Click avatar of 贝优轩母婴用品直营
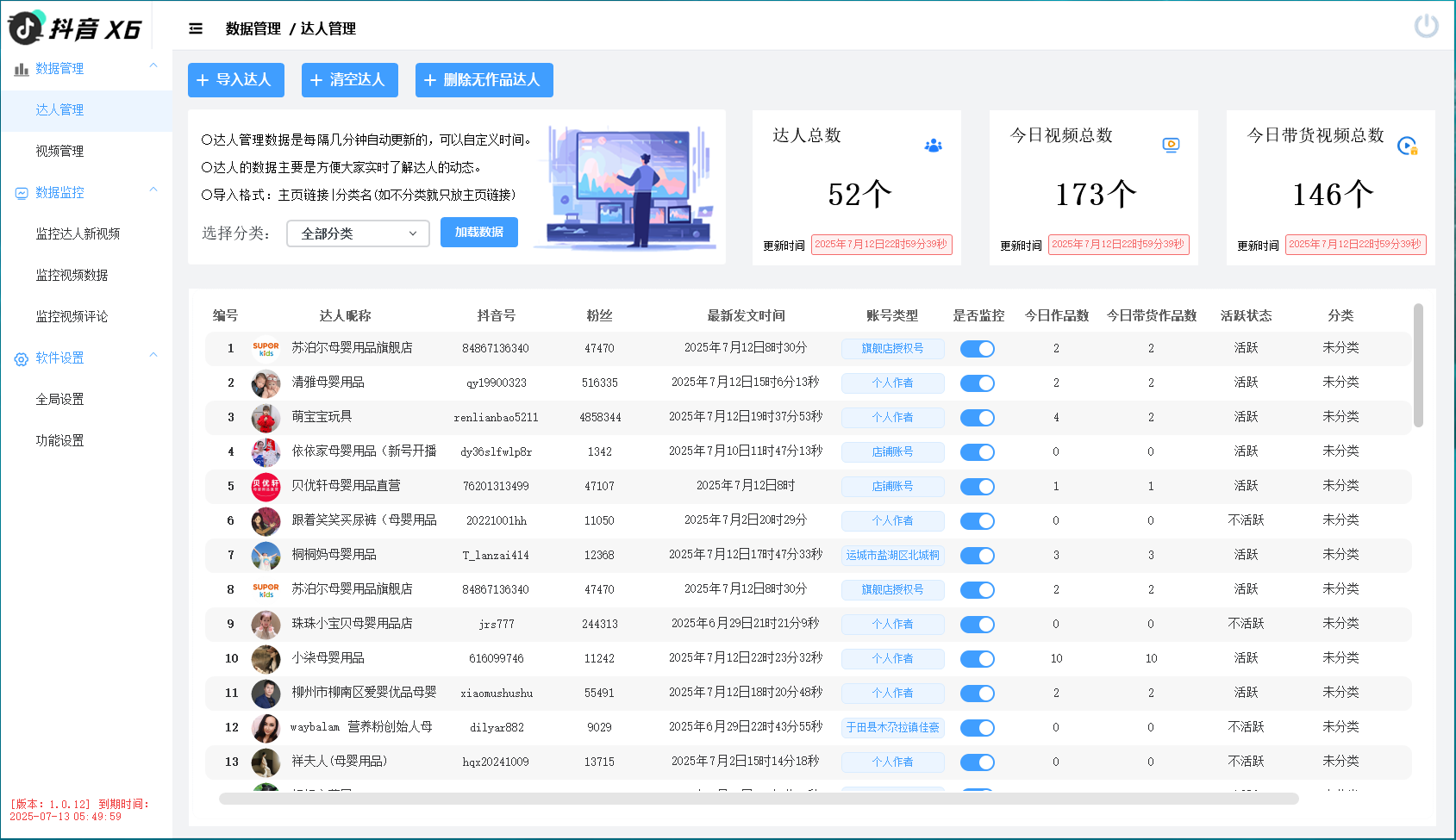This screenshot has width=1456, height=840. pos(266,487)
